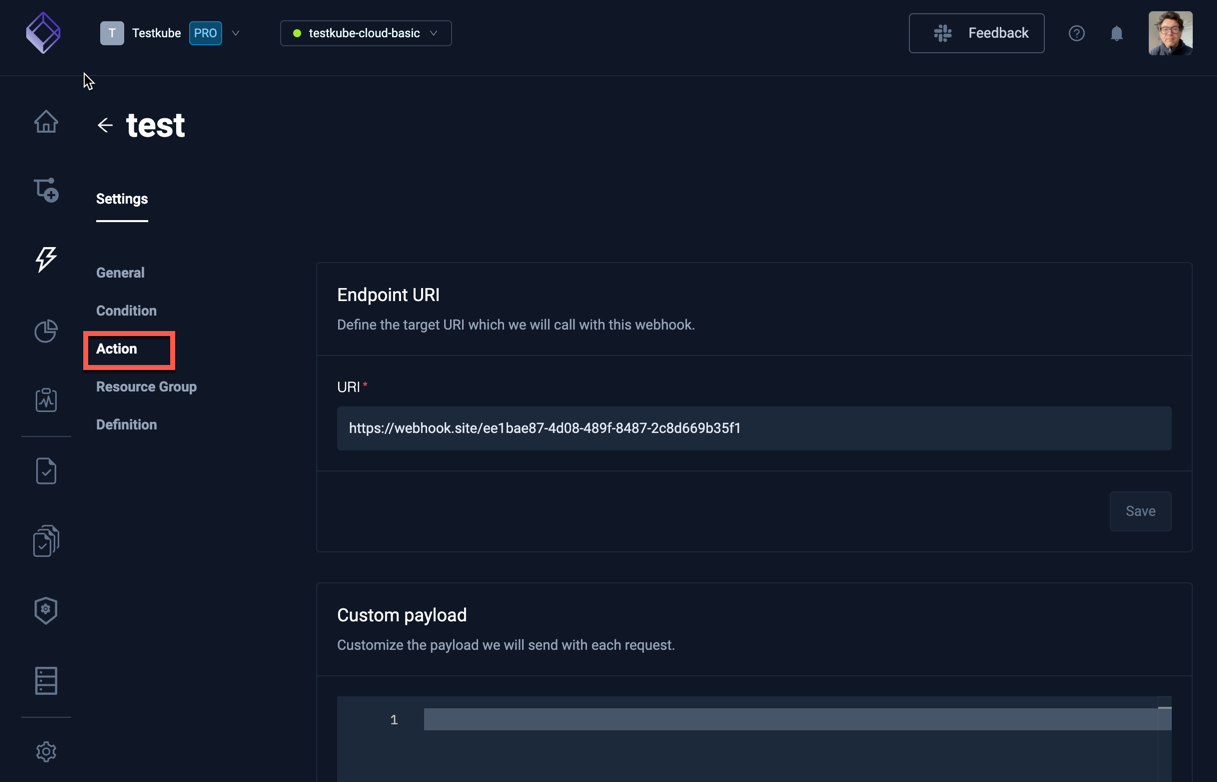Click the notification bell
Viewport: 1217px width, 782px height.
tap(1116, 33)
